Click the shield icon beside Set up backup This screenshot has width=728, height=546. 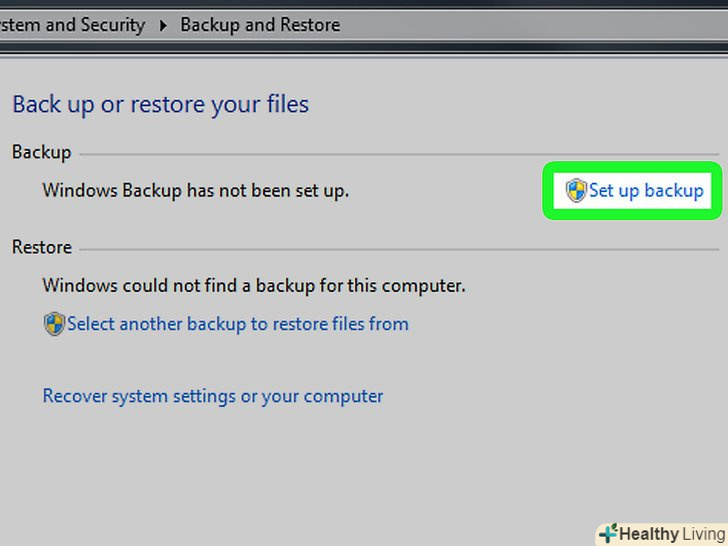pyautogui.click(x=576, y=190)
